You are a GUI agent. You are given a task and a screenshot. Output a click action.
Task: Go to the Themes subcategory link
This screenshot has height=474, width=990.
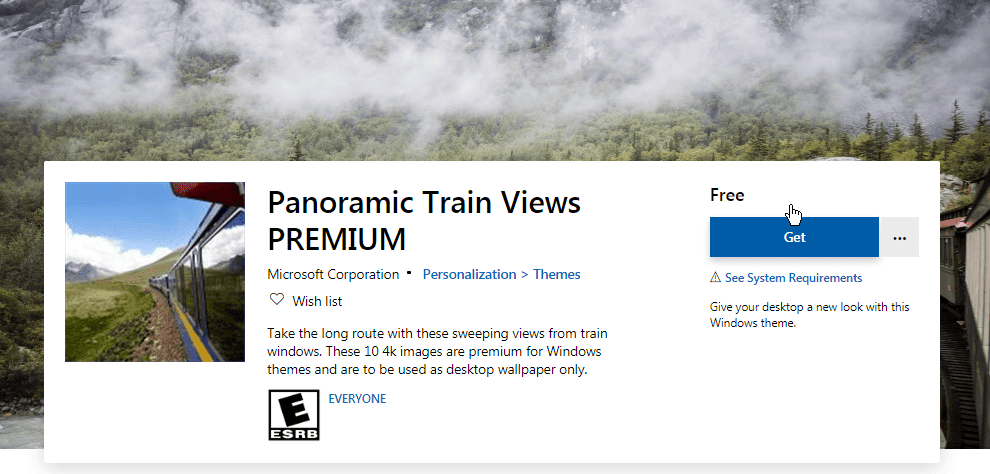click(557, 274)
